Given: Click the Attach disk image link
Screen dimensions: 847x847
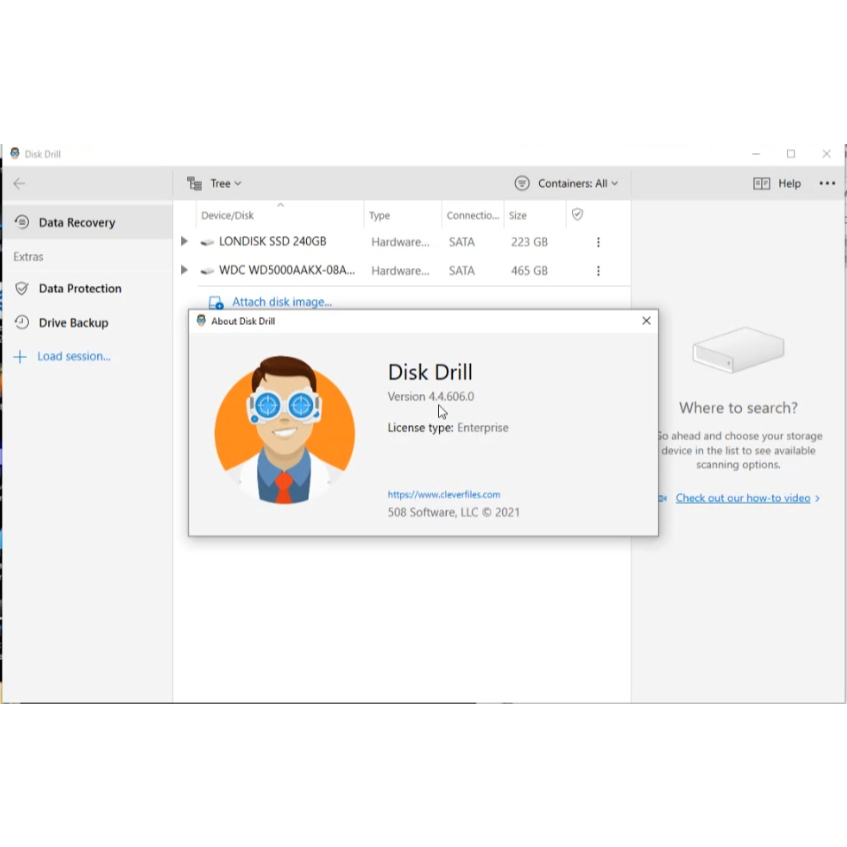Looking at the screenshot, I should pos(281,302).
